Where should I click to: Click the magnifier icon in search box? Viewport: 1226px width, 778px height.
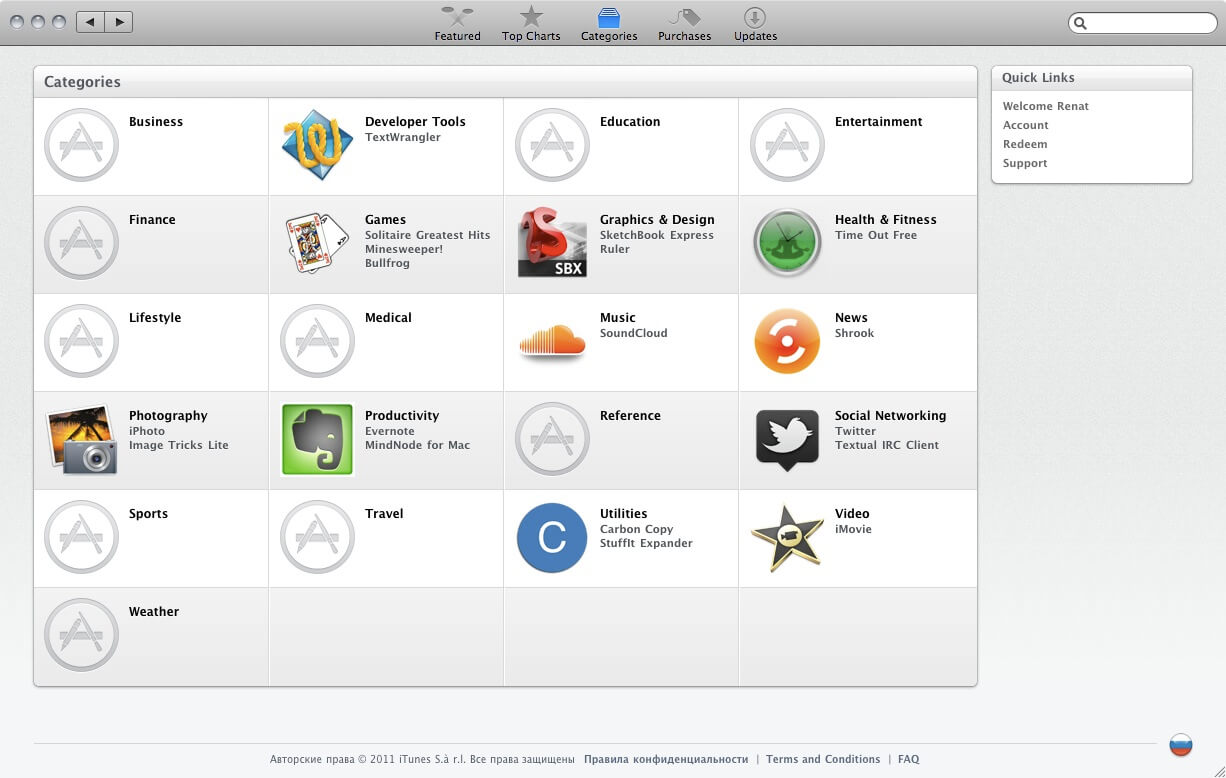pyautogui.click(x=1080, y=23)
